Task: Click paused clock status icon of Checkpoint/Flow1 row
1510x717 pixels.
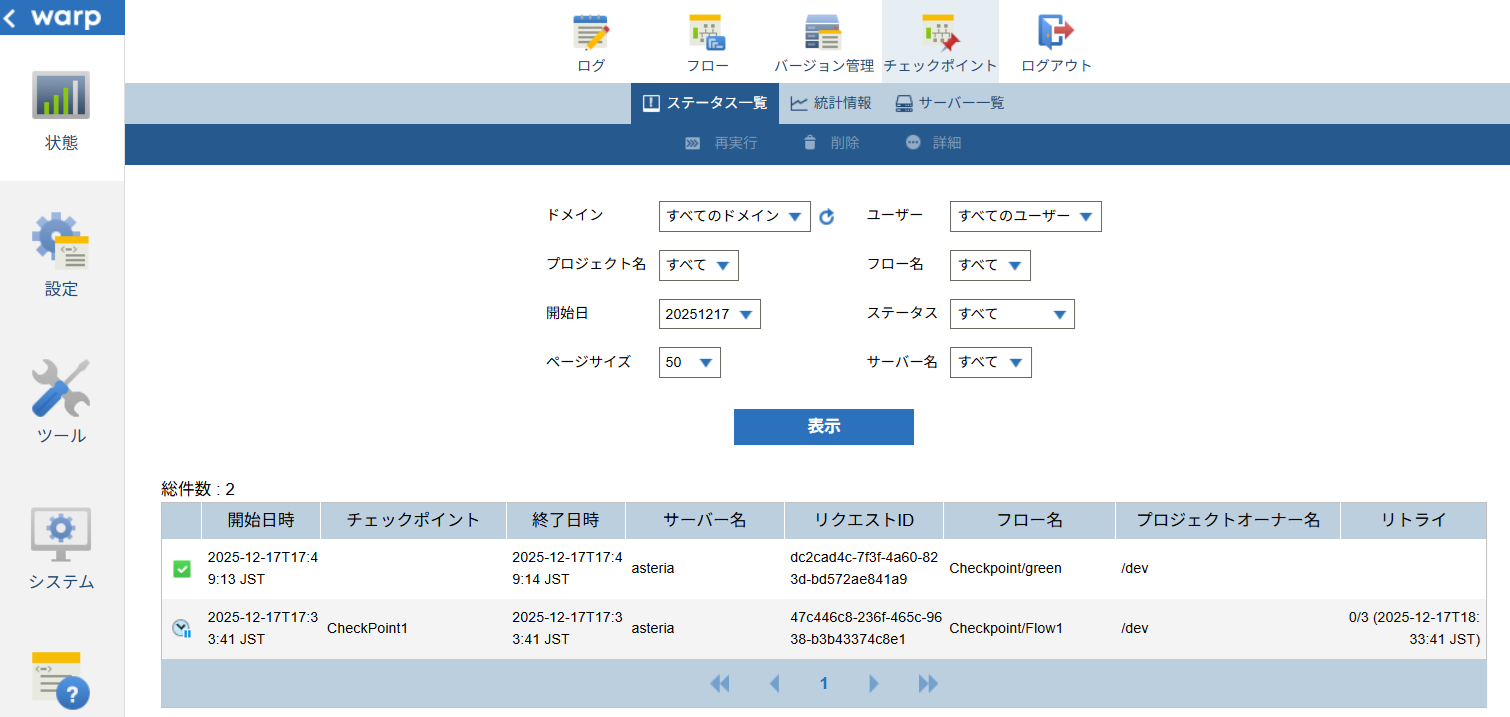Action: tap(181, 629)
